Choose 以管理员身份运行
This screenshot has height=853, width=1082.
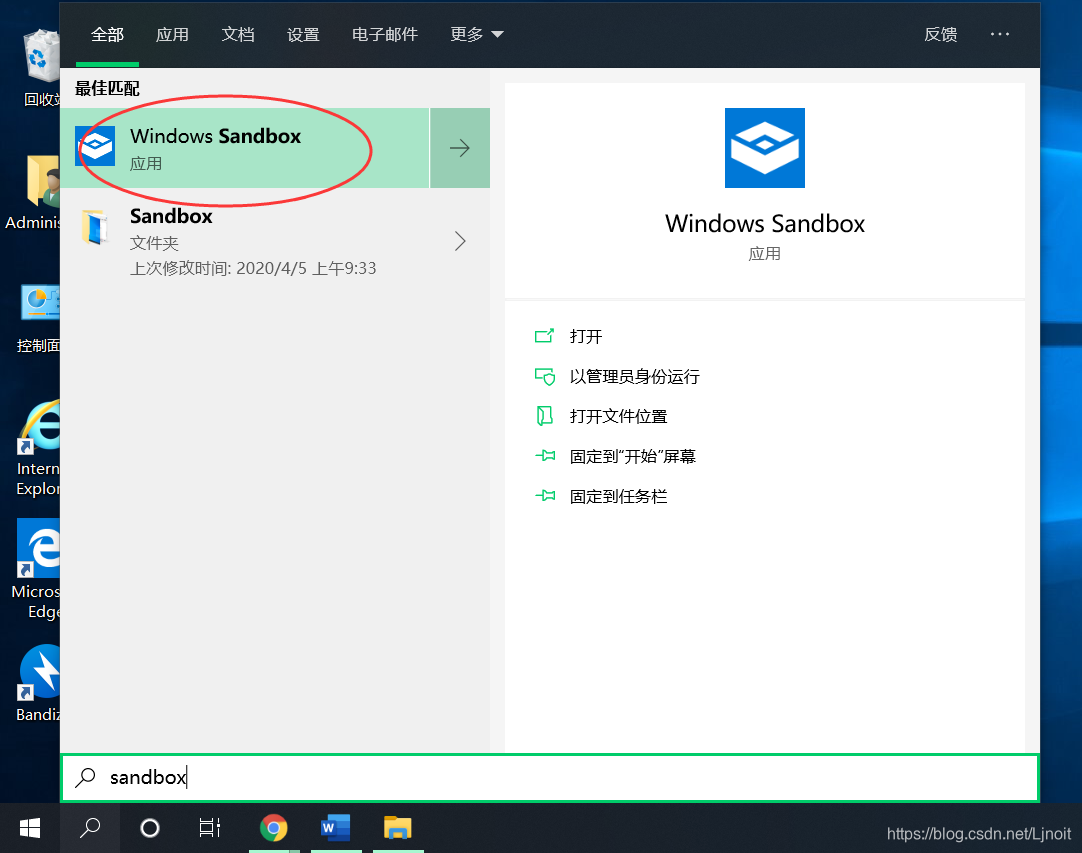click(635, 376)
